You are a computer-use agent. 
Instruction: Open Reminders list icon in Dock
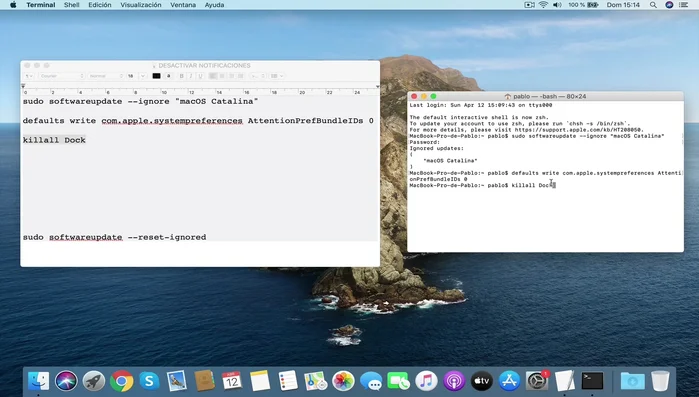point(288,381)
